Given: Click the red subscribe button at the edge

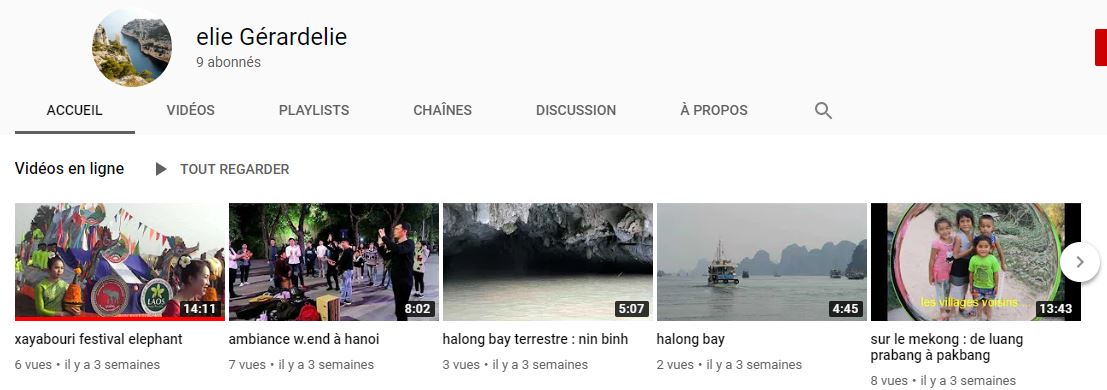Looking at the screenshot, I should pos(1101,47).
